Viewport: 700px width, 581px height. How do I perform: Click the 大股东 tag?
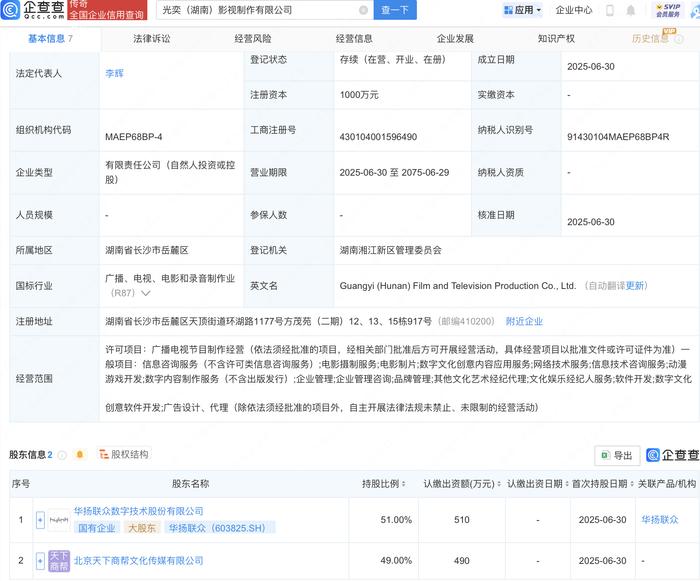(142, 528)
